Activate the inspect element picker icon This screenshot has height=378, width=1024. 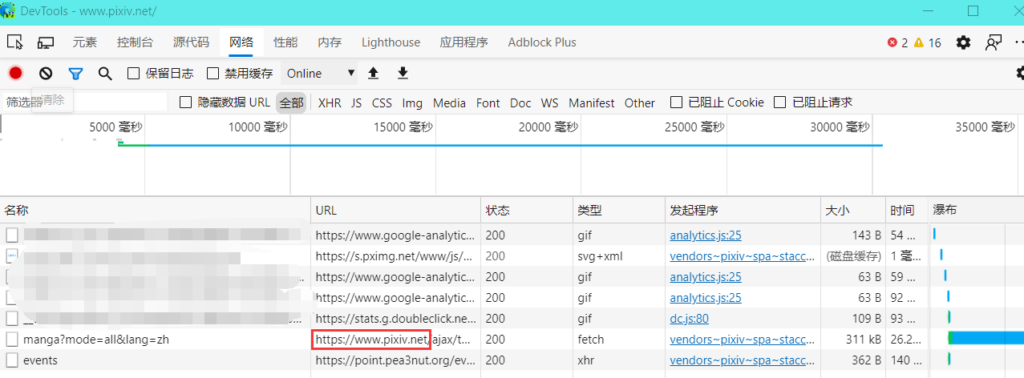(x=14, y=42)
